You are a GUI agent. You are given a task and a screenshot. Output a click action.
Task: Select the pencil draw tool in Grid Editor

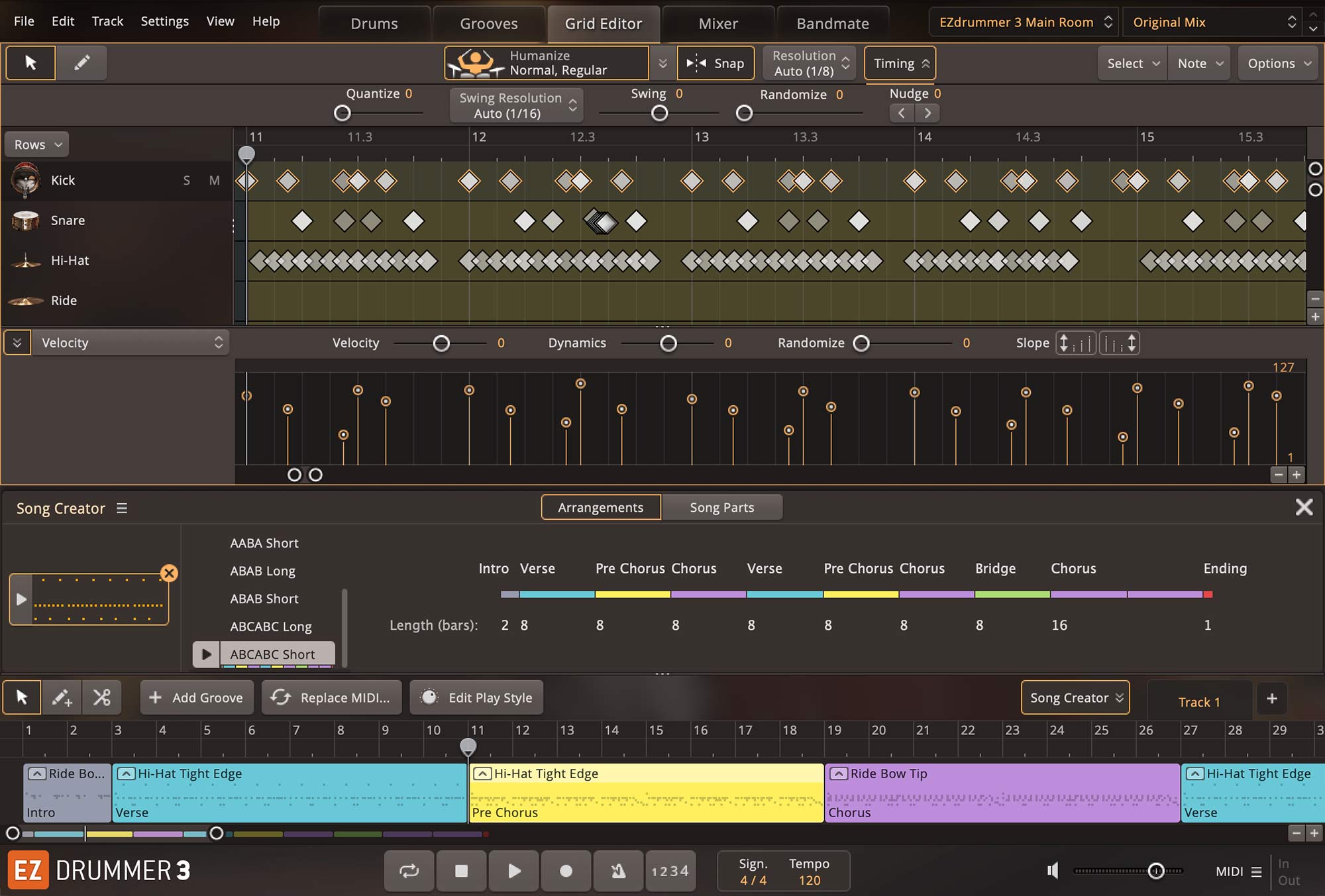pyautogui.click(x=81, y=63)
